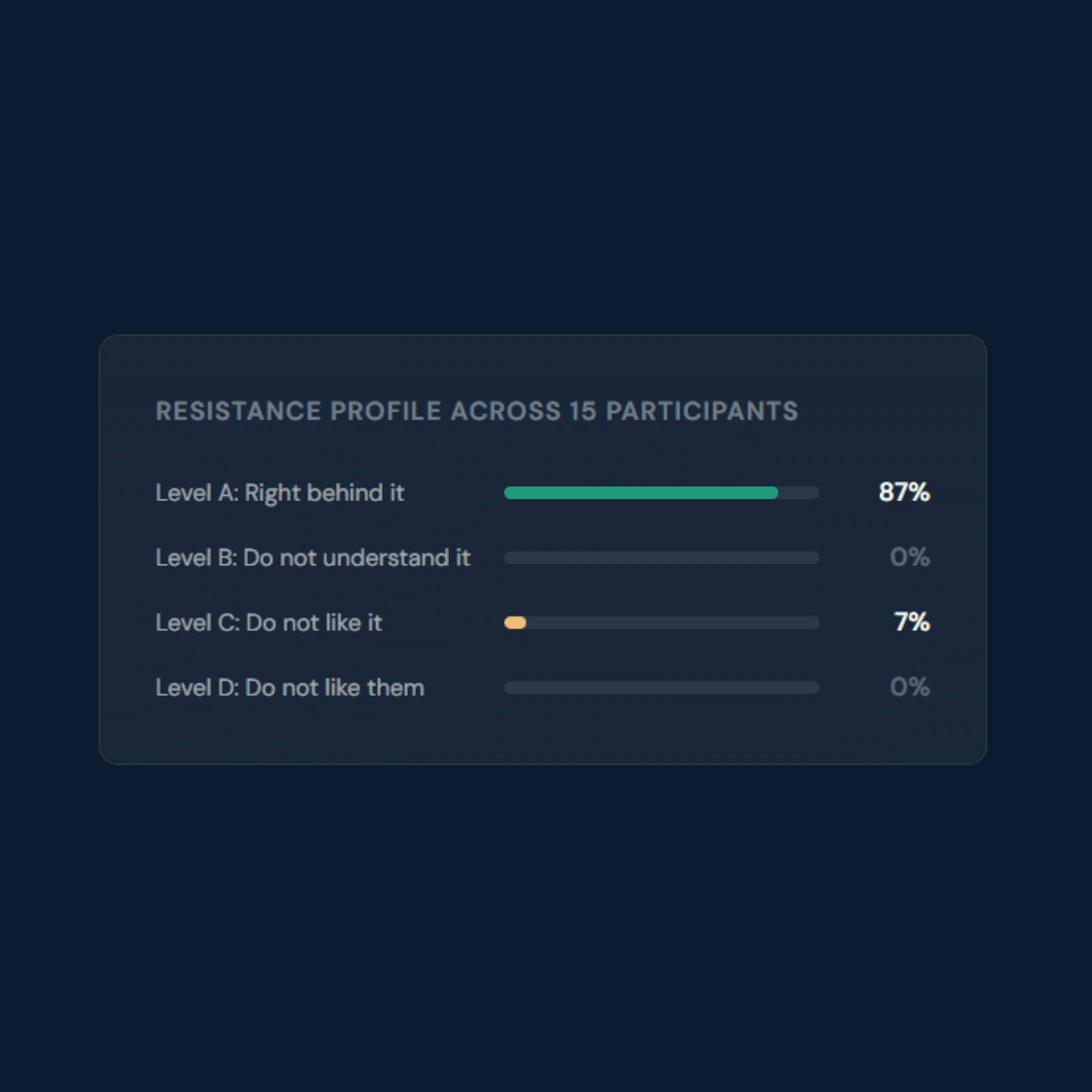The width and height of the screenshot is (1092, 1092).
Task: Click the 87% value for Level A
Action: tap(904, 492)
